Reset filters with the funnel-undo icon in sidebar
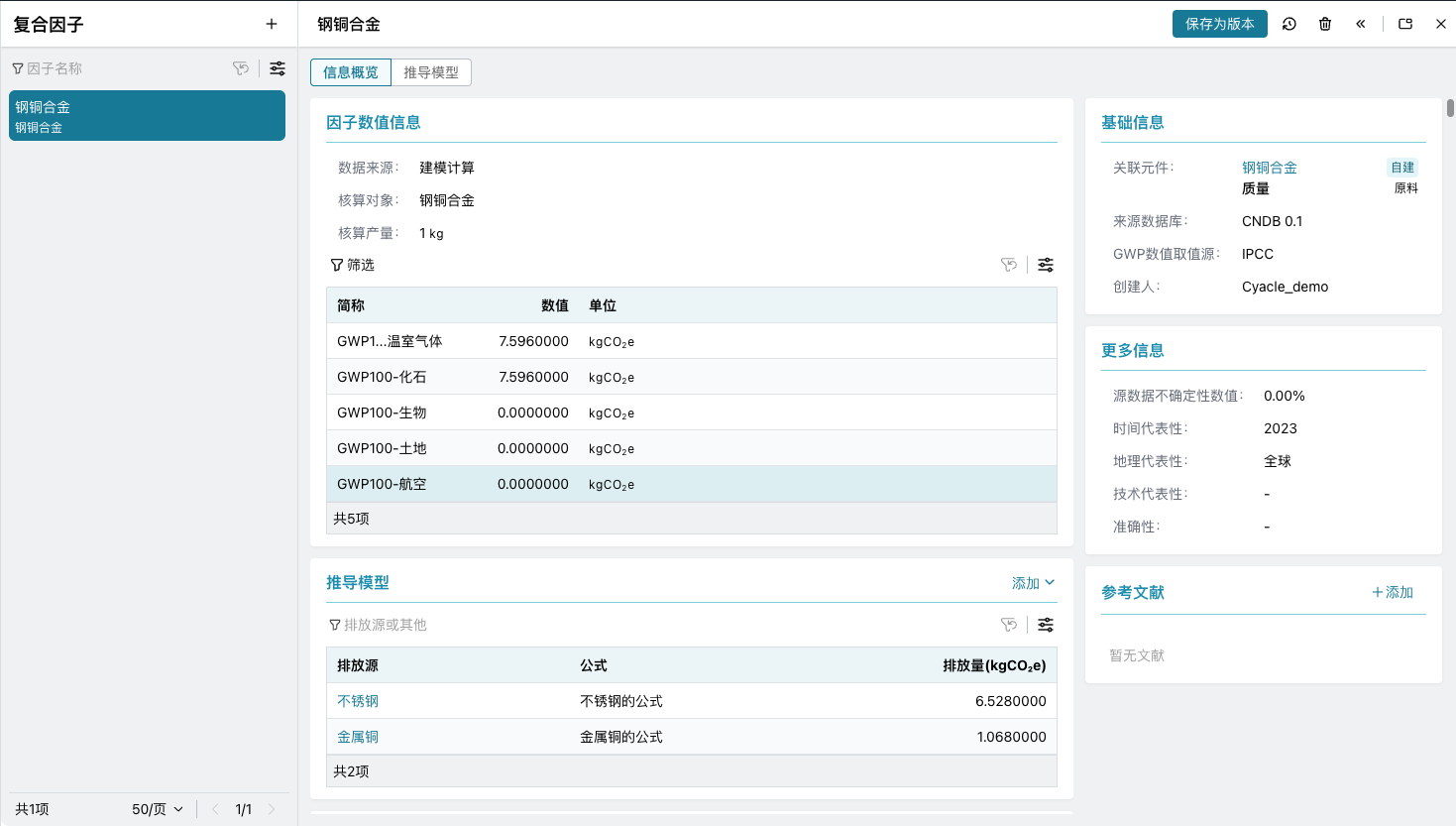1456x826 pixels. click(x=241, y=67)
